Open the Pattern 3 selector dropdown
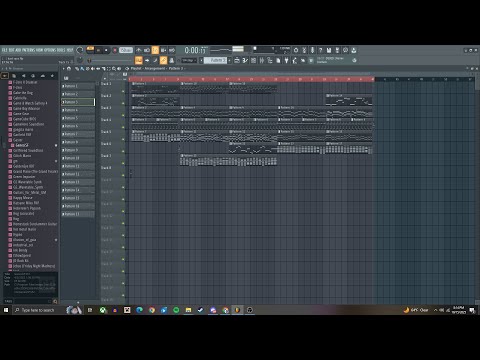 215,60
